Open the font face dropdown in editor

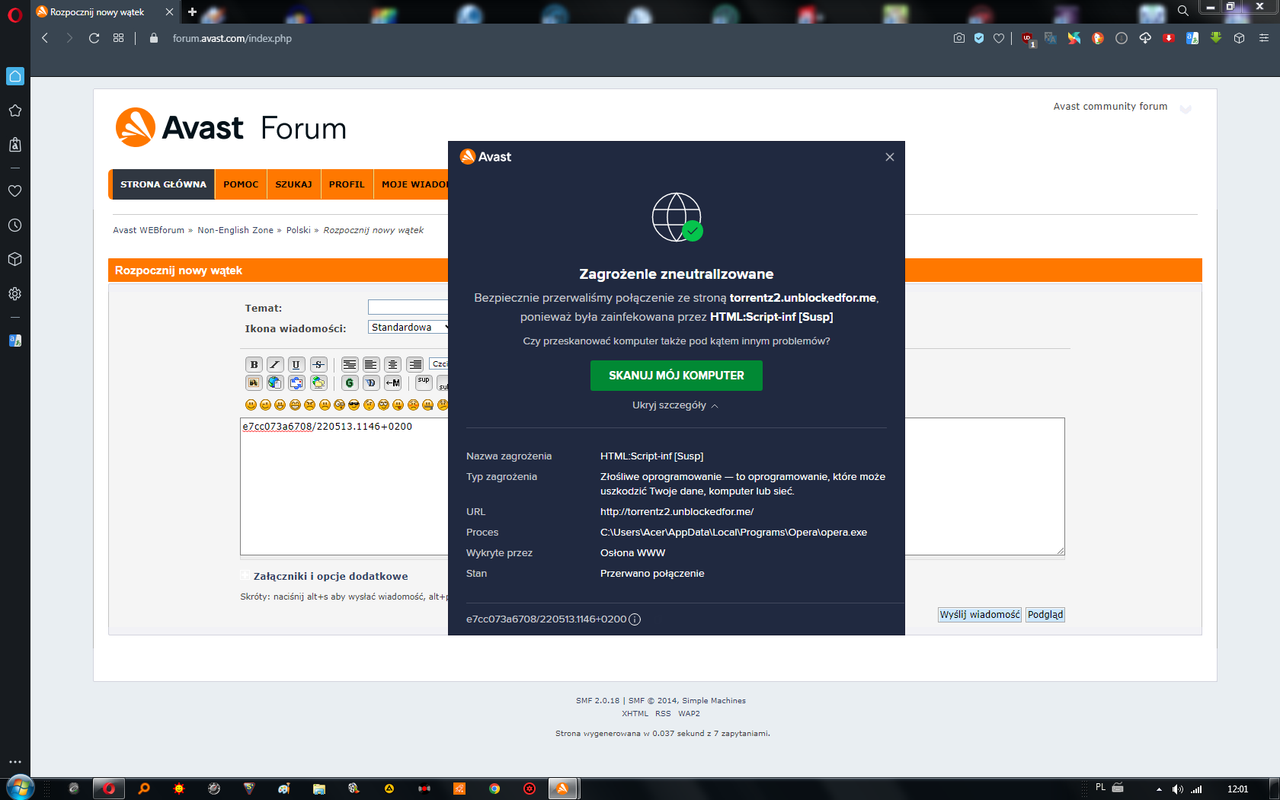point(439,364)
